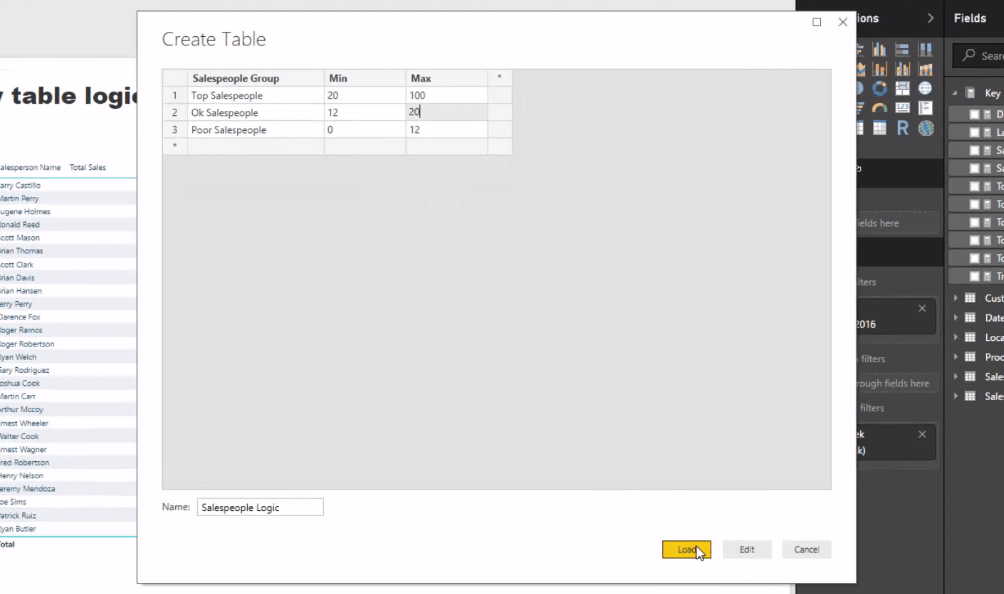Tick the To measure checkbox just above Tr
Viewport: 1004px width, 594px height.
(975, 258)
